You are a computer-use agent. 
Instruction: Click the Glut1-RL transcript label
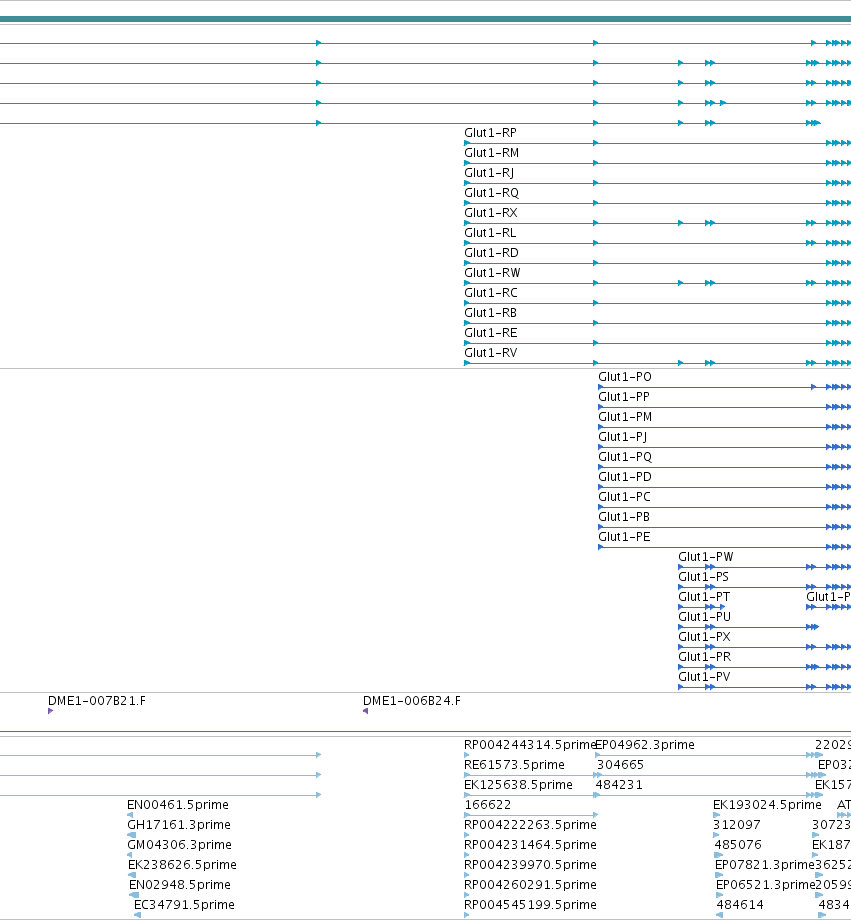pos(490,233)
